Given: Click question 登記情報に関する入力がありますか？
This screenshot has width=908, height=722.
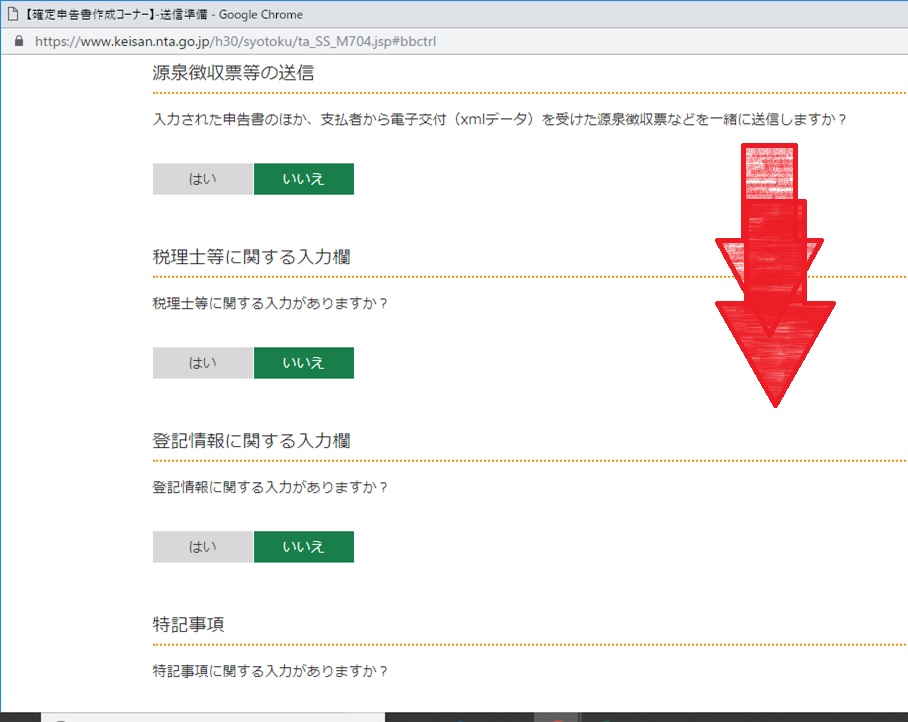Looking at the screenshot, I should (x=270, y=487).
